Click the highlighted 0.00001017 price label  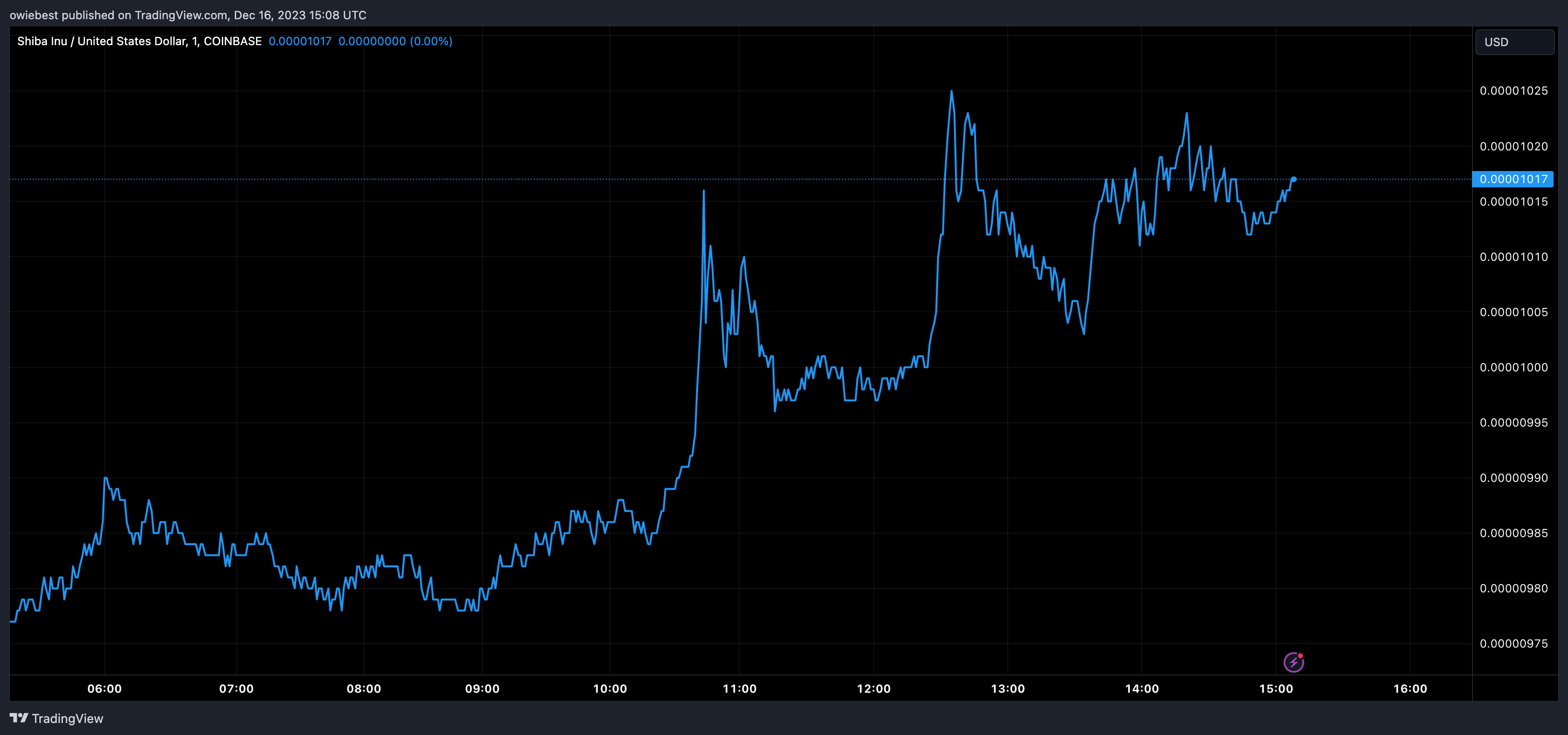point(1513,179)
